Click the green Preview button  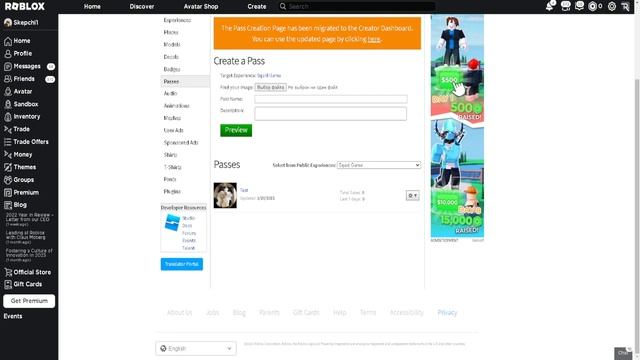click(x=236, y=130)
